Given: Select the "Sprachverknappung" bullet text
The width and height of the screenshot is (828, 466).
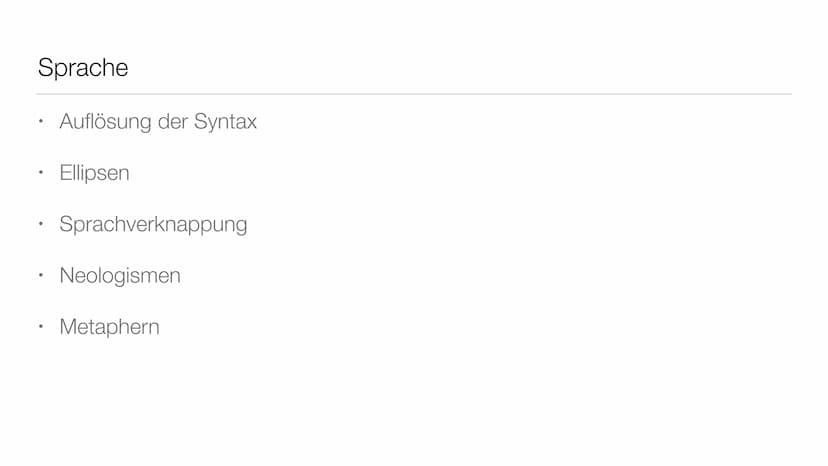Looking at the screenshot, I should 153,225.
